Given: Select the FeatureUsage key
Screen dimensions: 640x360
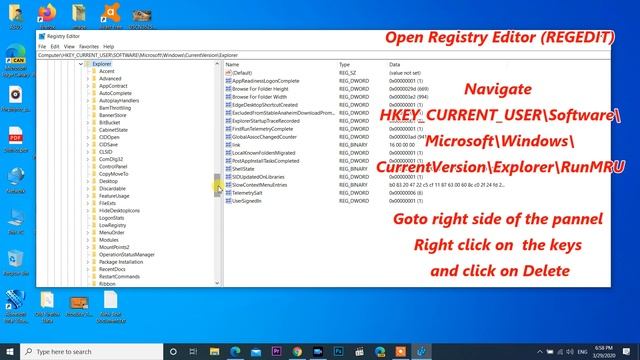Looking at the screenshot, I should 114,196.
